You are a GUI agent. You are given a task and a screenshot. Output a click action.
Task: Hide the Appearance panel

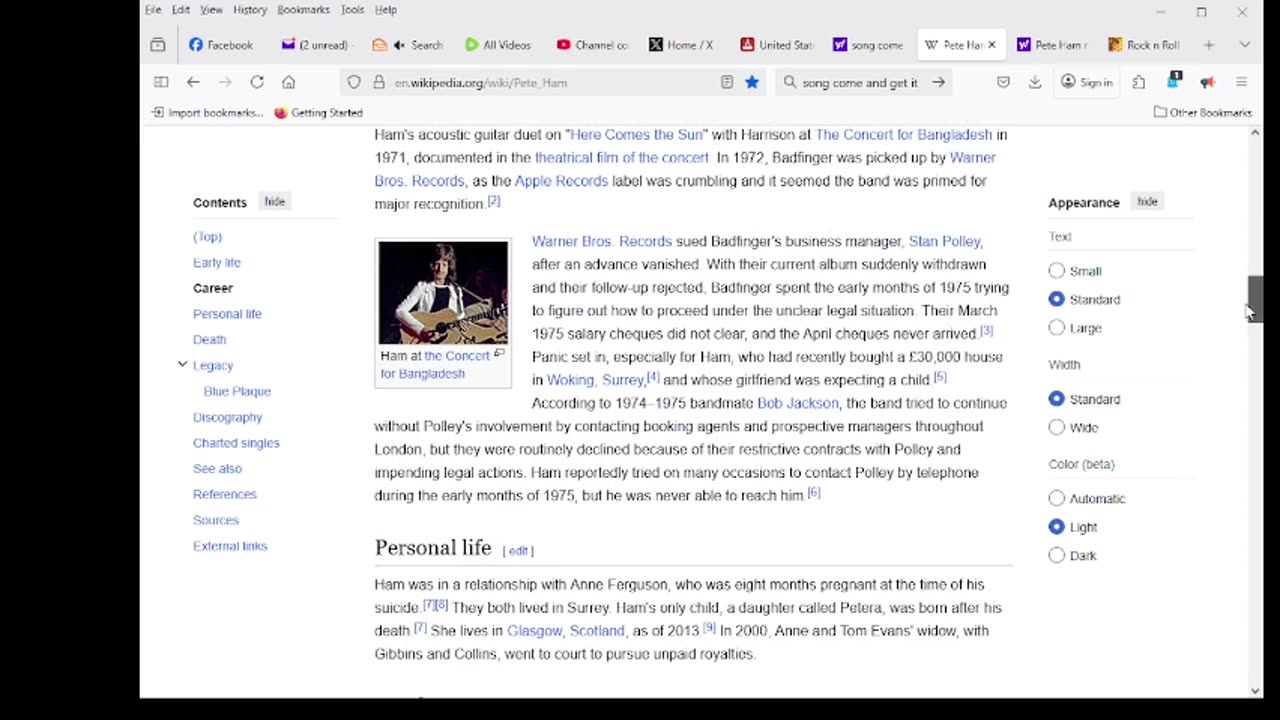[x=1147, y=202]
